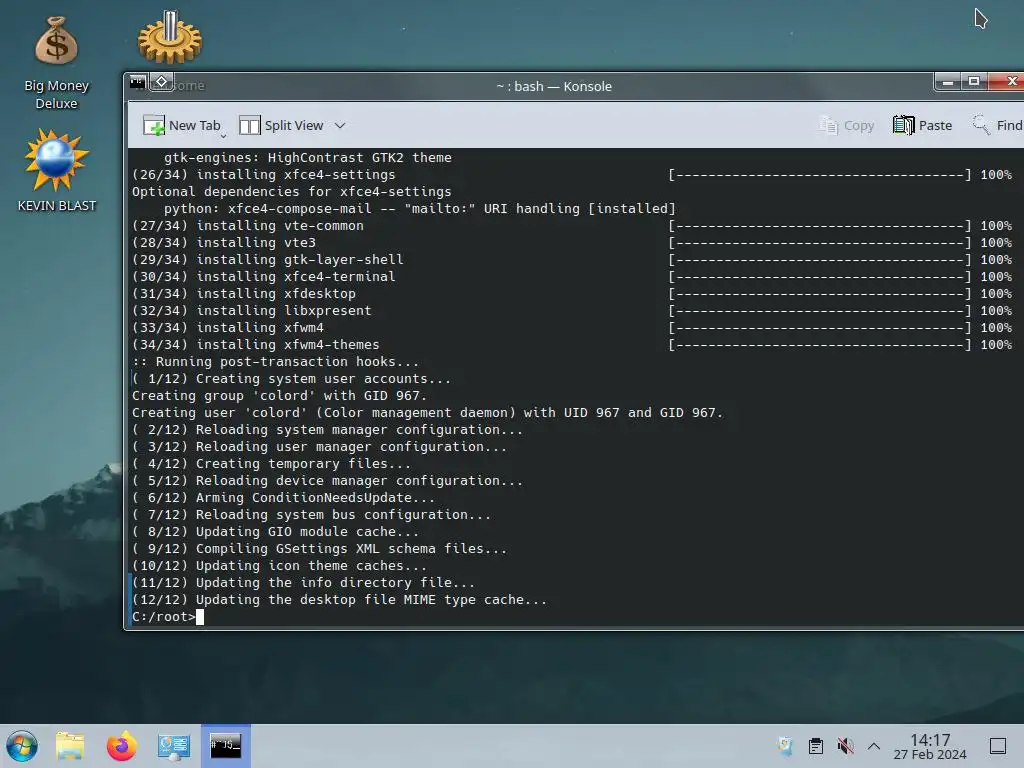Click the '(30/34) installing xfce4-terminal' line
The image size is (1024, 768).
coord(263,276)
